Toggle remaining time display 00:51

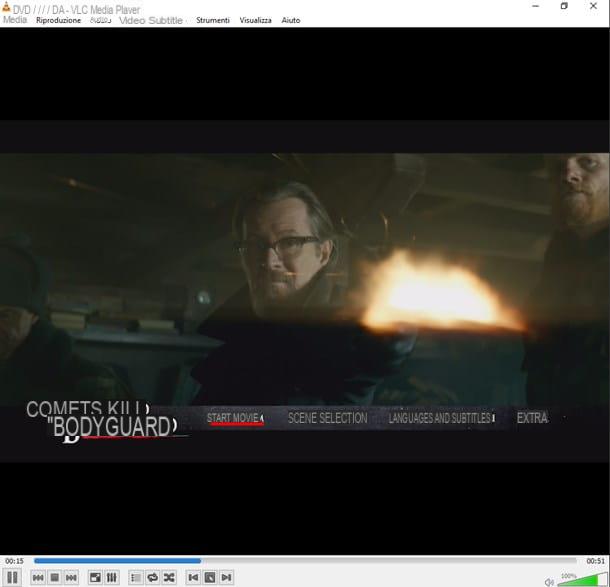pyautogui.click(x=596, y=561)
